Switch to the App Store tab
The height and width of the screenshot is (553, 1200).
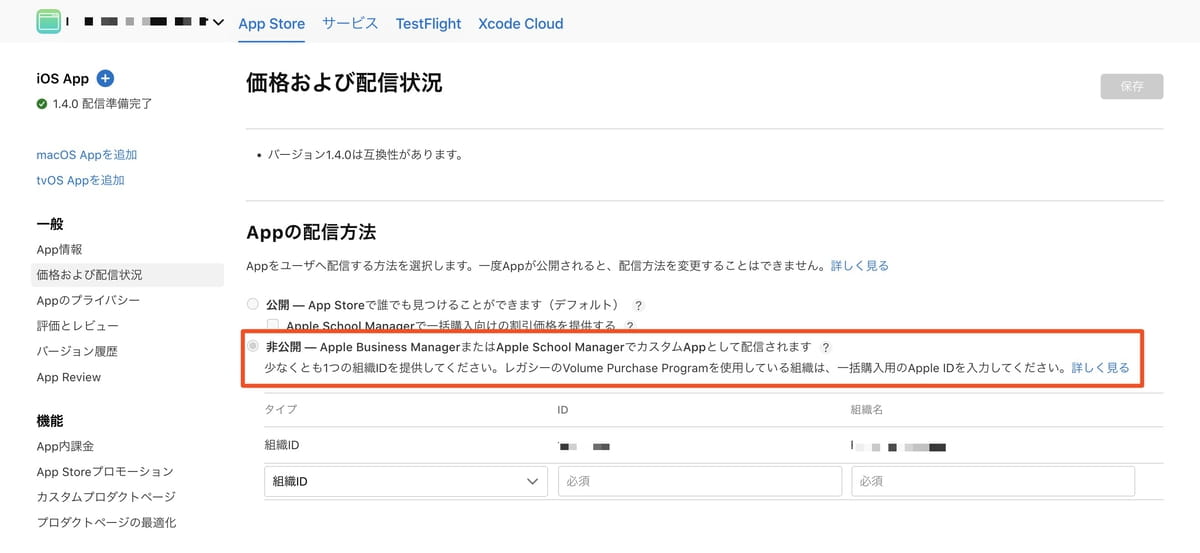tap(272, 23)
